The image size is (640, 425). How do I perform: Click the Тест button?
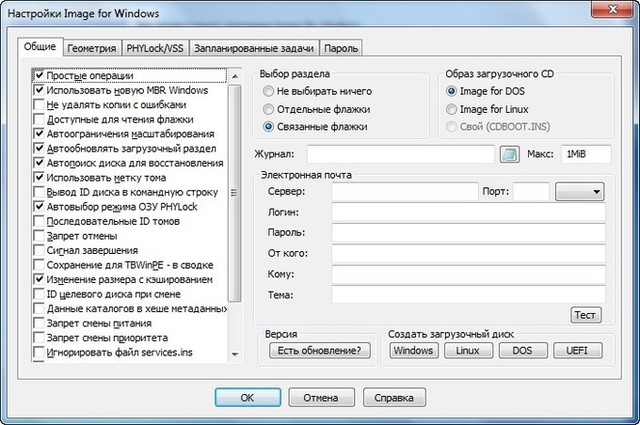point(586,315)
